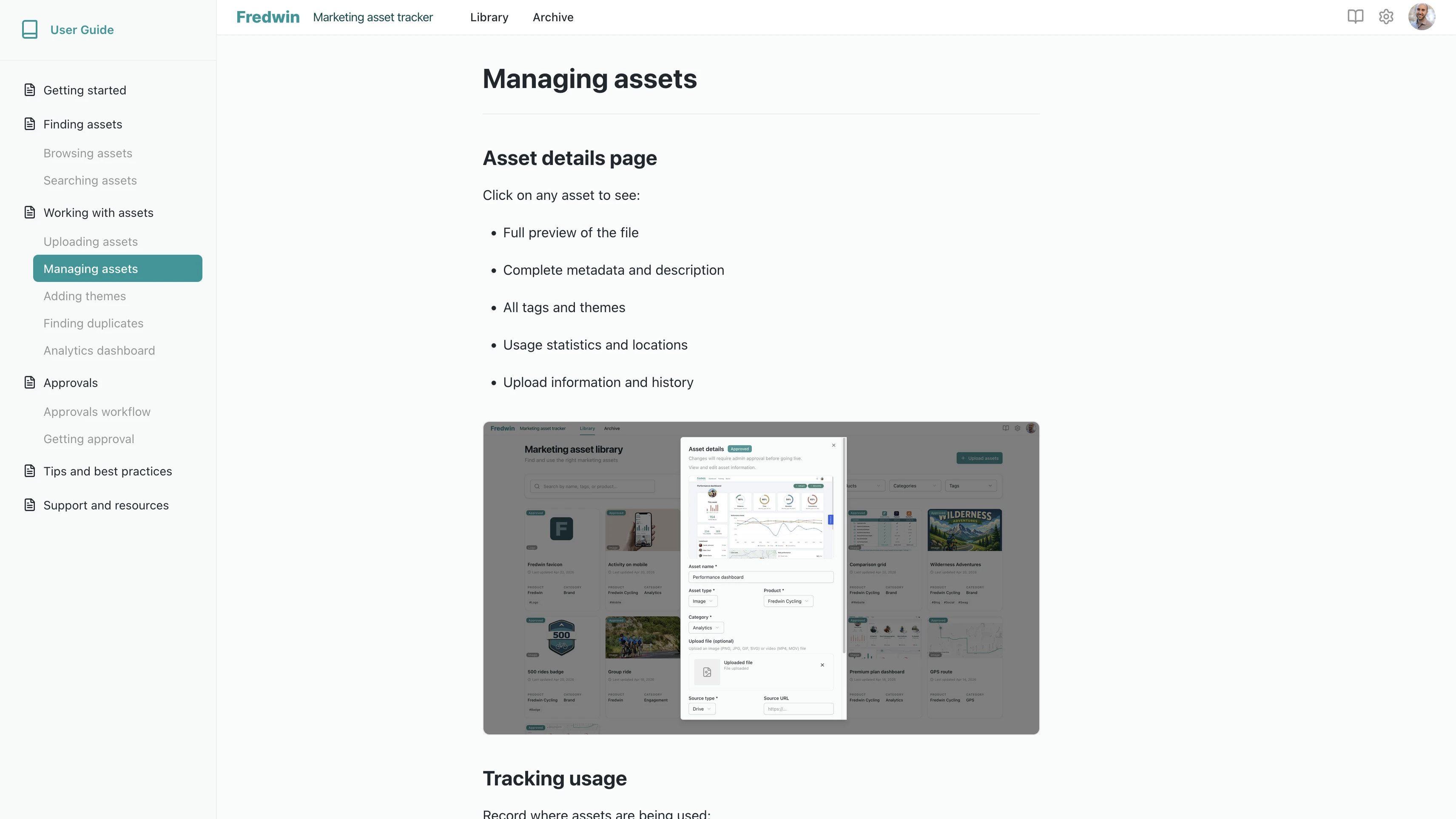
Task: Open settings with the gear icon
Action: coord(1386,17)
